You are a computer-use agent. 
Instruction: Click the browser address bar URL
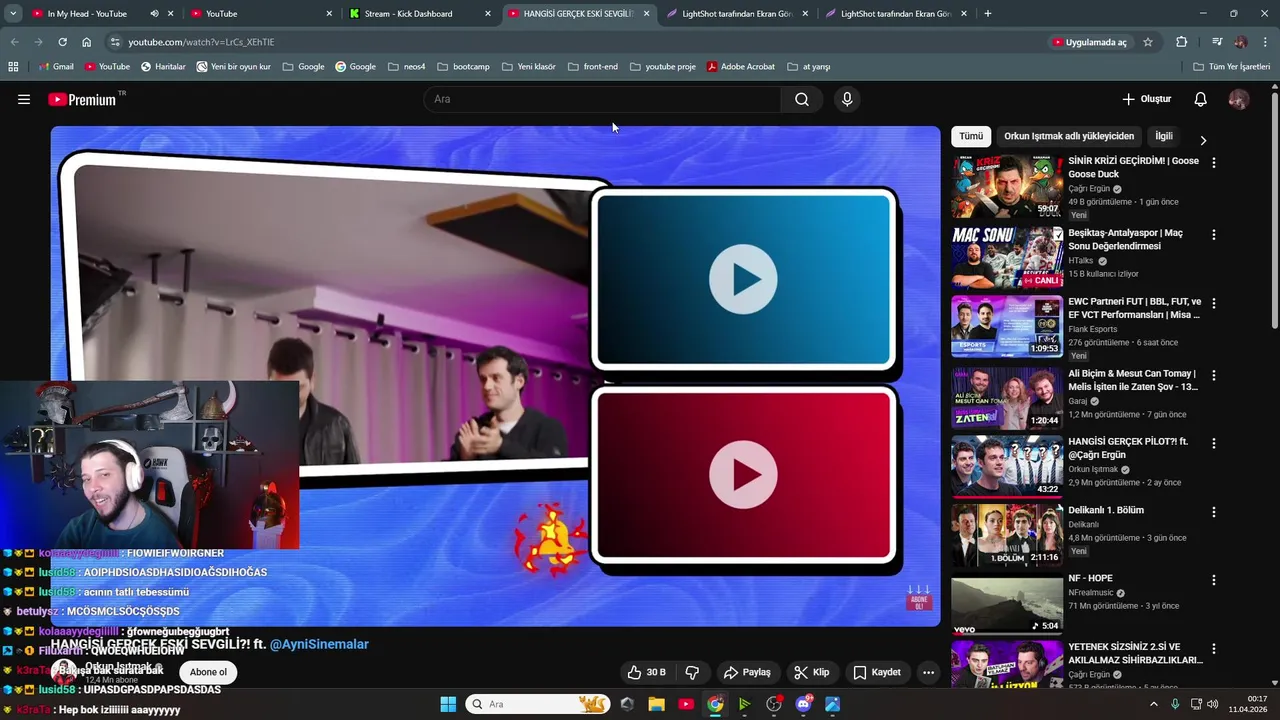click(201, 42)
